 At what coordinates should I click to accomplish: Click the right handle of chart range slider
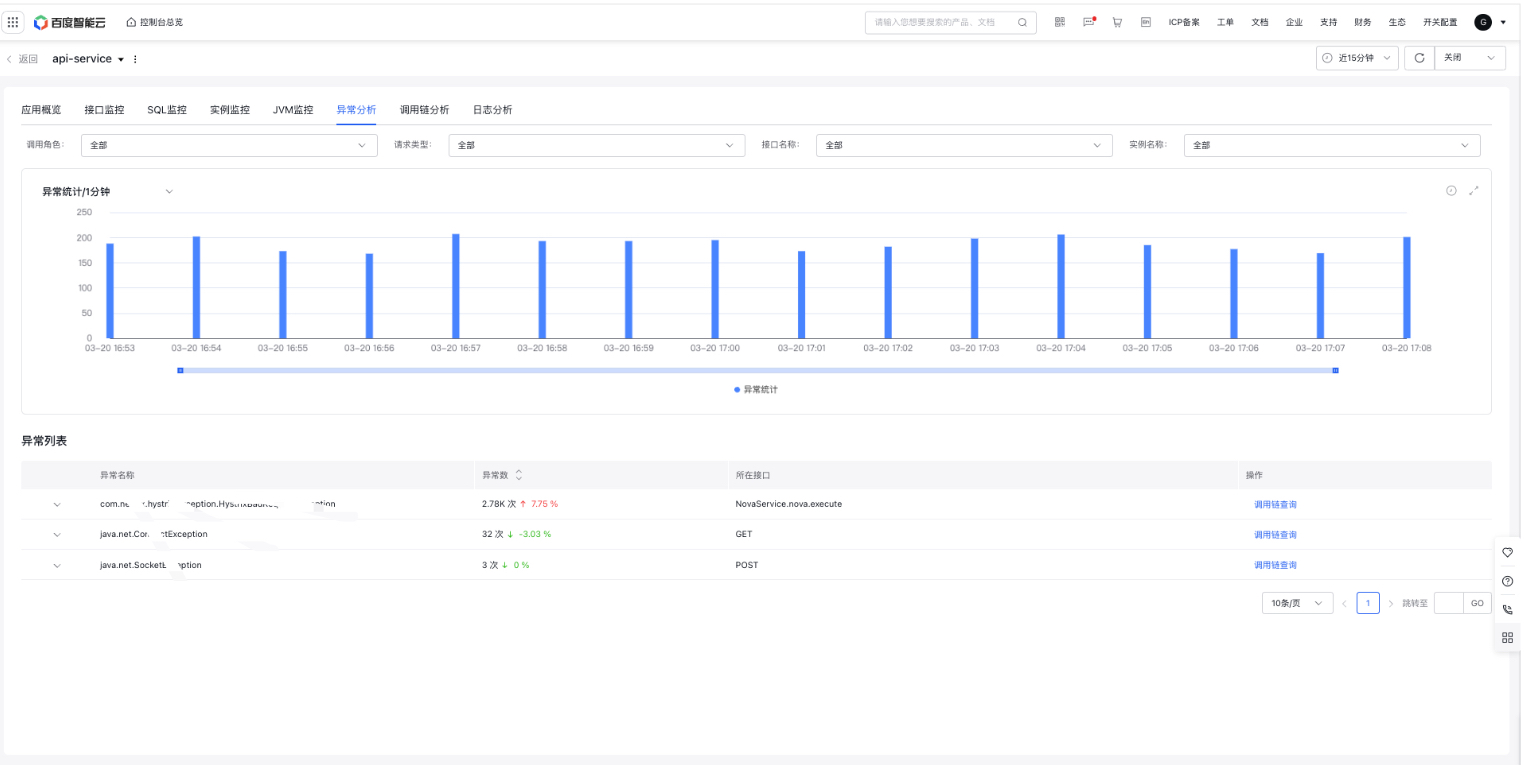point(1335,370)
